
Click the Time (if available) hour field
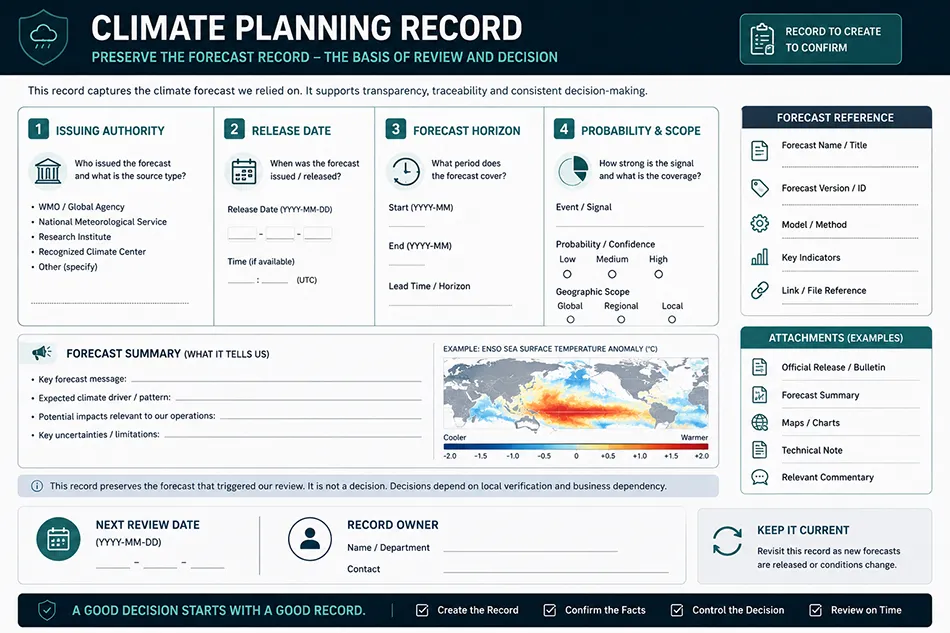(241, 280)
